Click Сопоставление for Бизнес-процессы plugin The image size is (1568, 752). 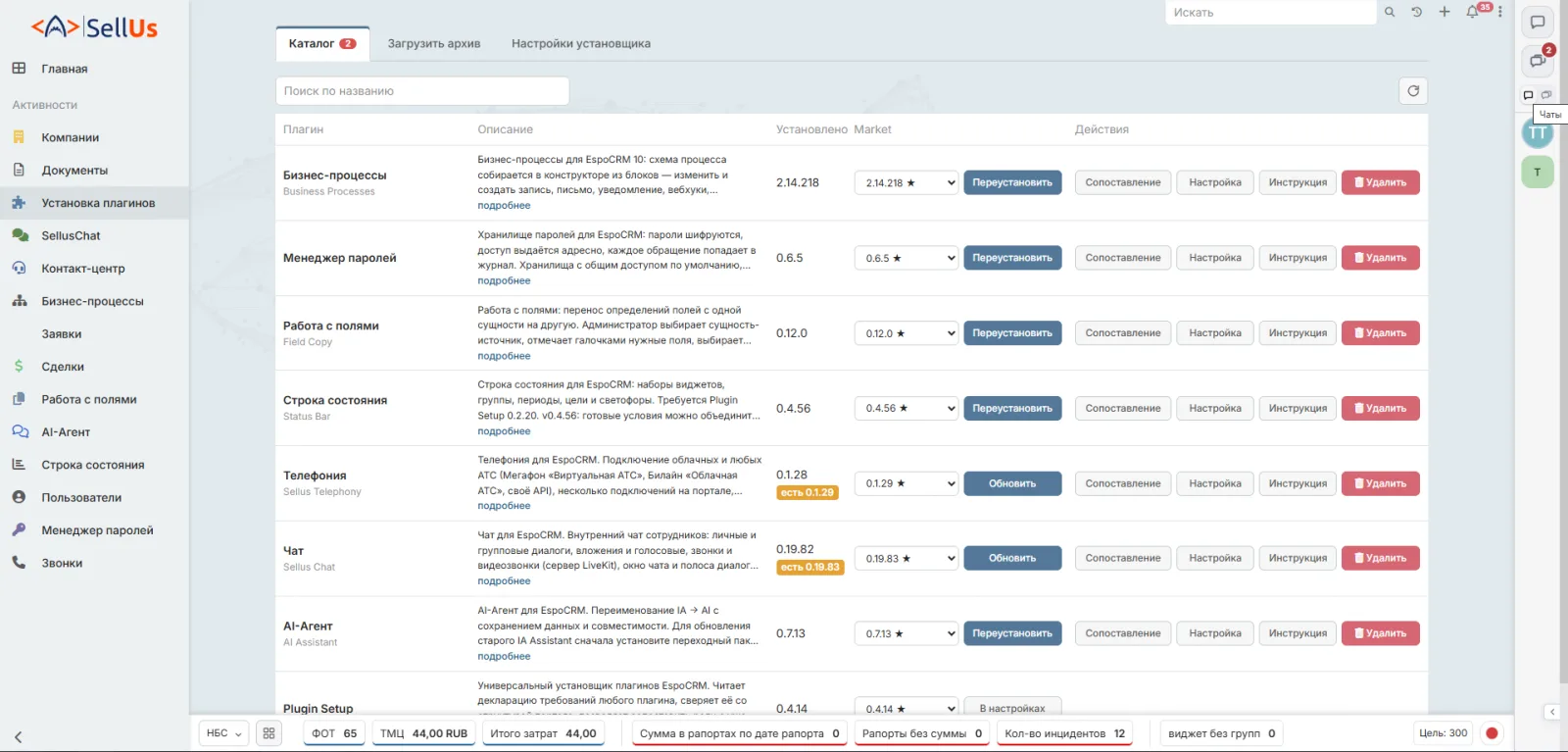pyautogui.click(x=1123, y=182)
